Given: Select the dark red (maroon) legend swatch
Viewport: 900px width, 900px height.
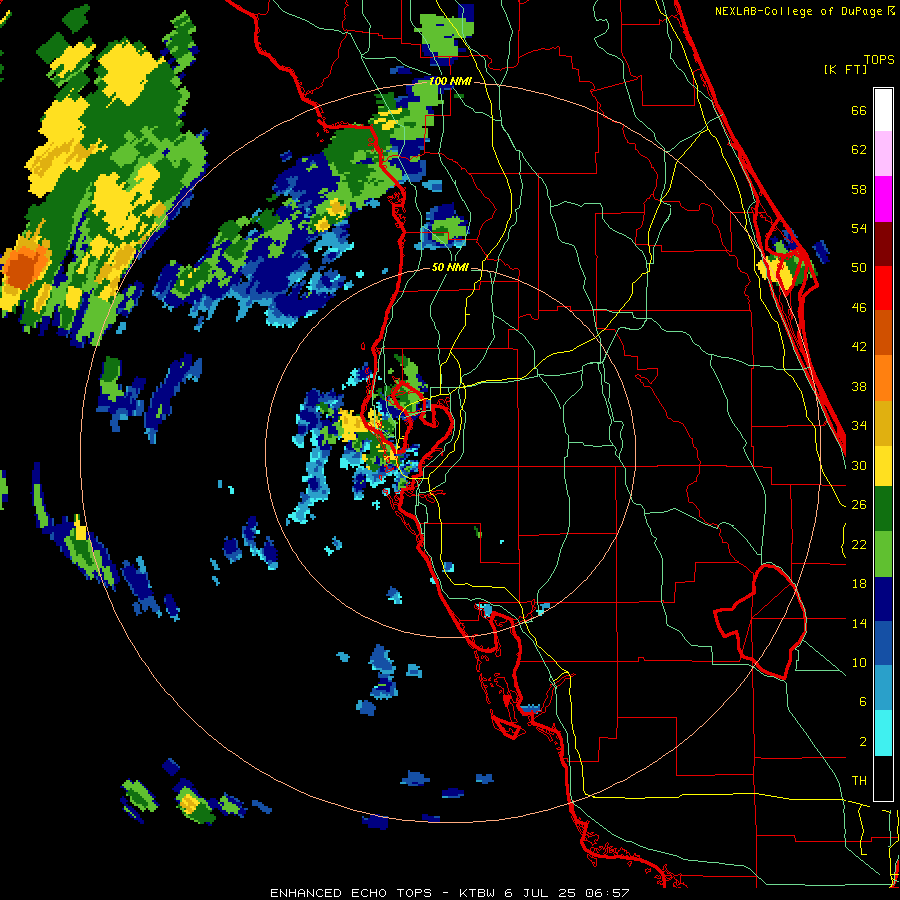Looking at the screenshot, I should [x=883, y=244].
